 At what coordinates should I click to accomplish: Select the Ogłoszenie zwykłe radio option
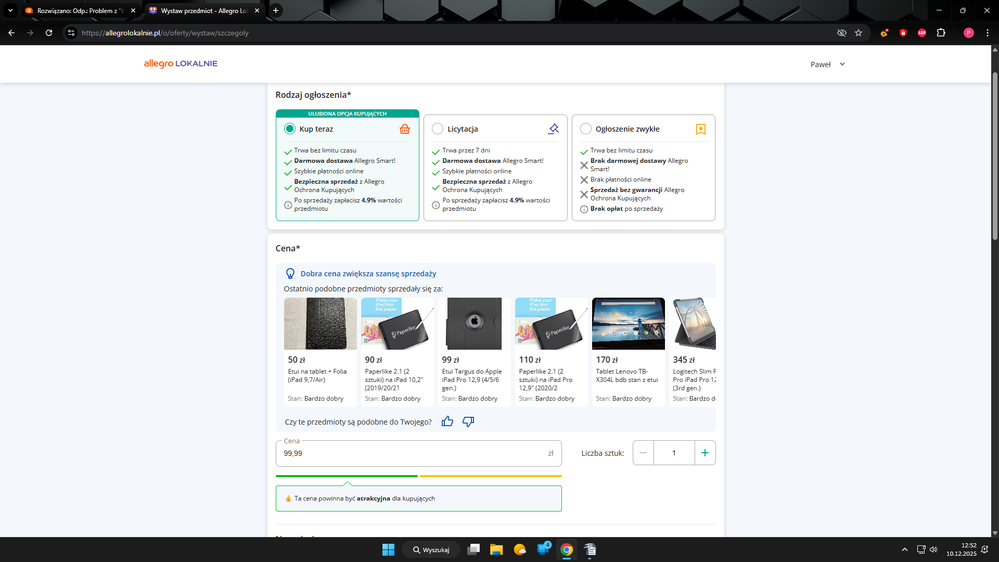(x=586, y=129)
